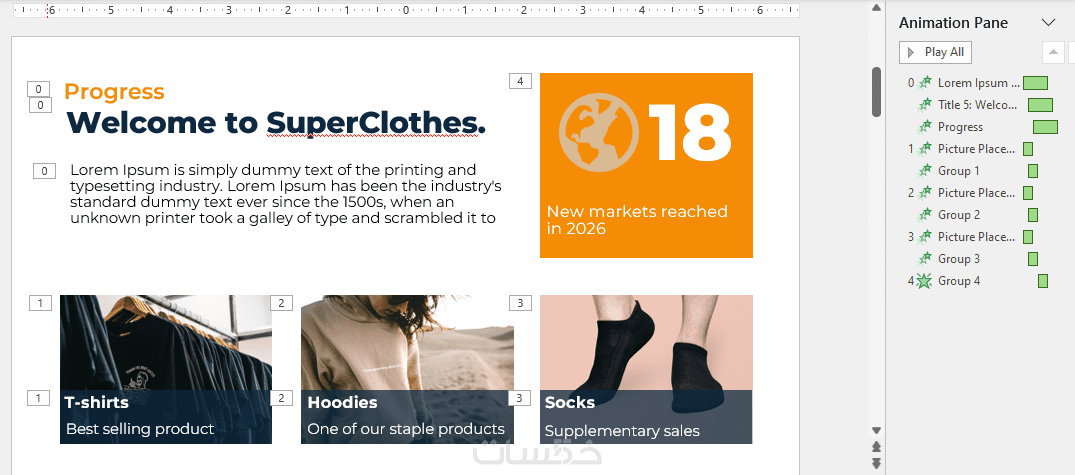The width and height of the screenshot is (1075, 475).
Task: Click the move-earlier up arrow in the Animation Pane
Action: click(x=1053, y=52)
